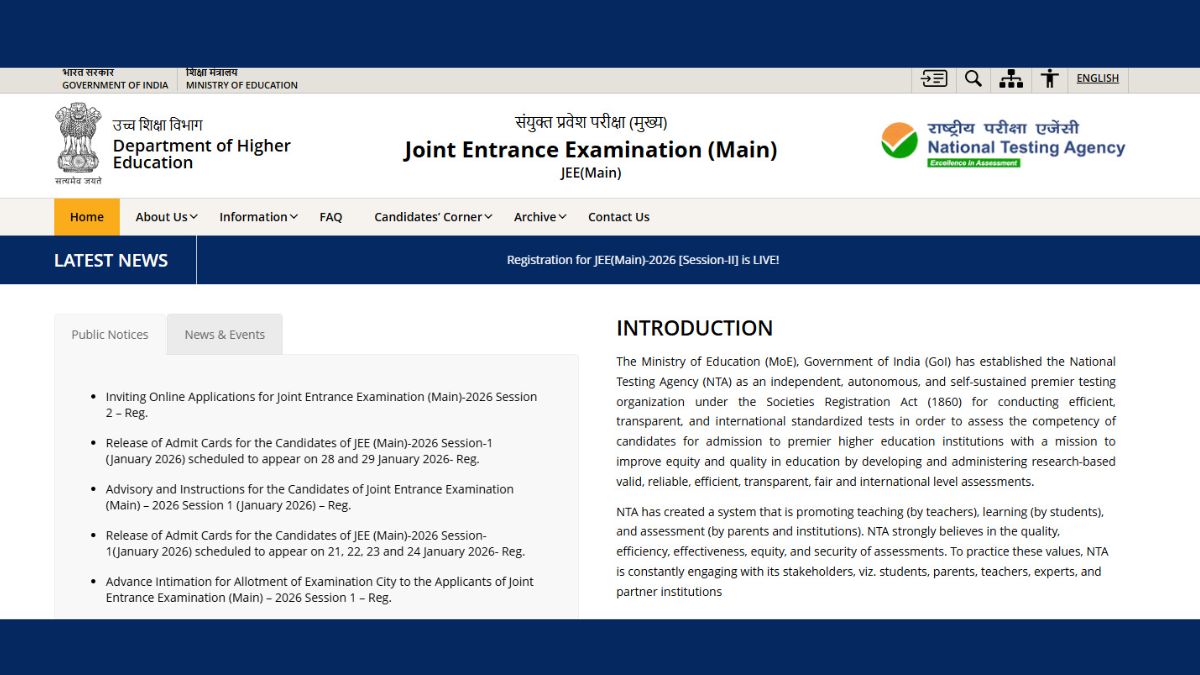Screen dimensions: 1200x675
Task: Open the Session 2 online applications notice
Action: tap(321, 405)
